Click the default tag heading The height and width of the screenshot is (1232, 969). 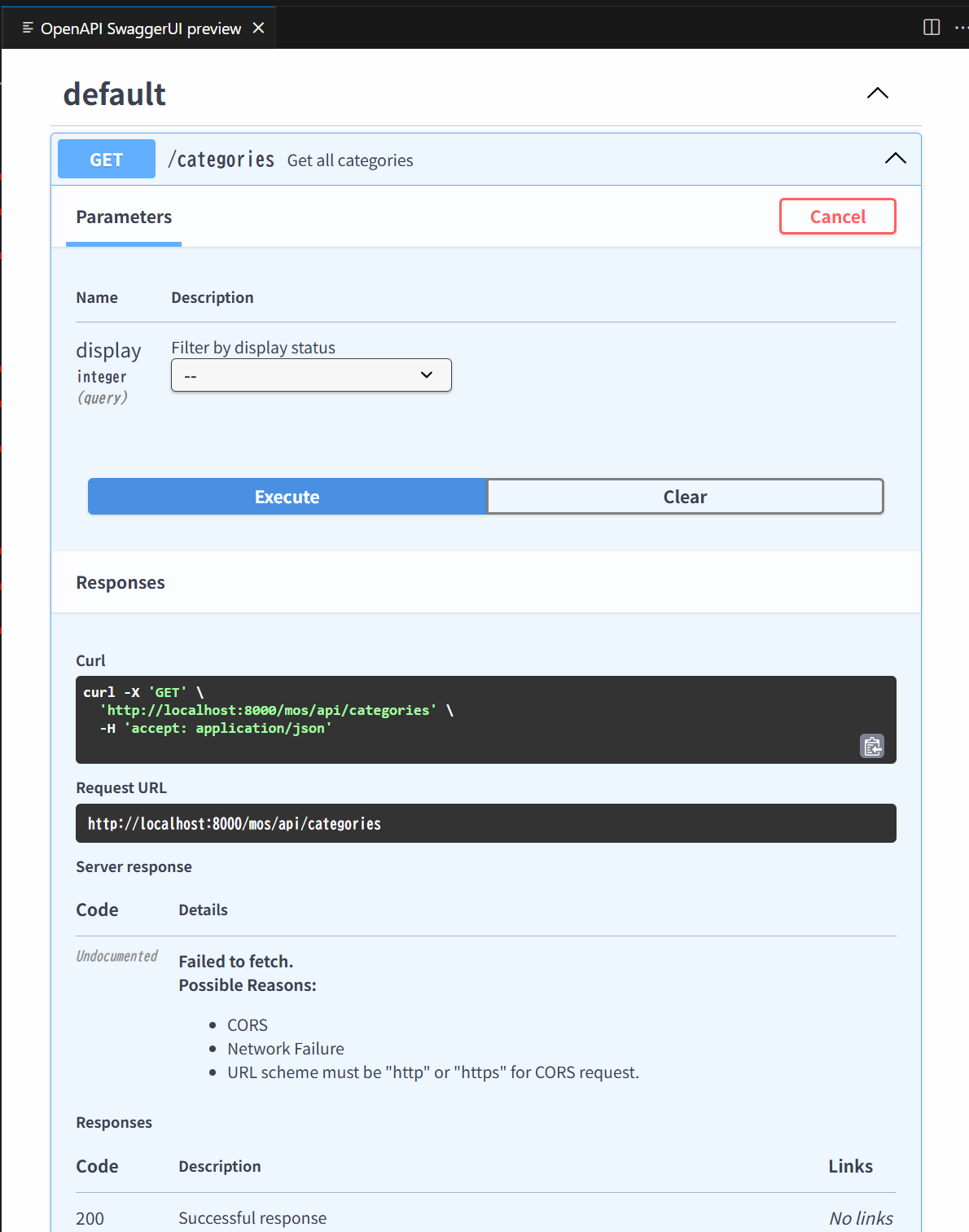[115, 94]
